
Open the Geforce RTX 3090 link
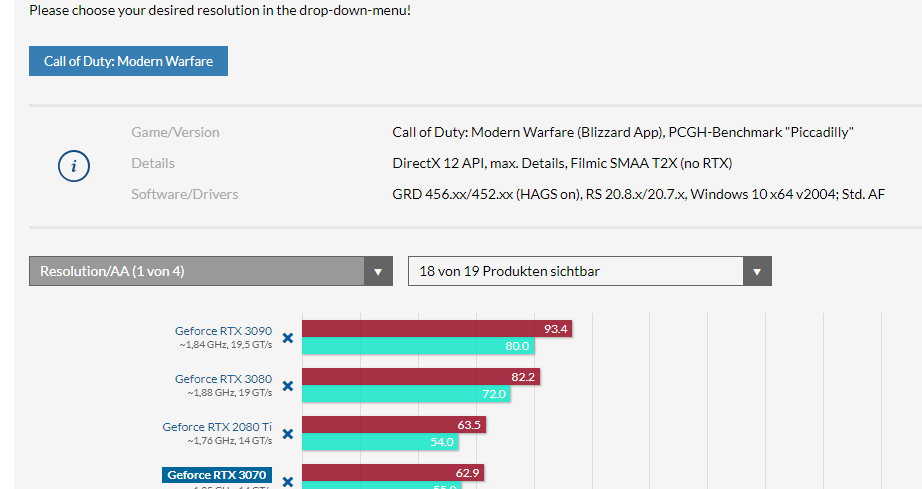click(223, 331)
